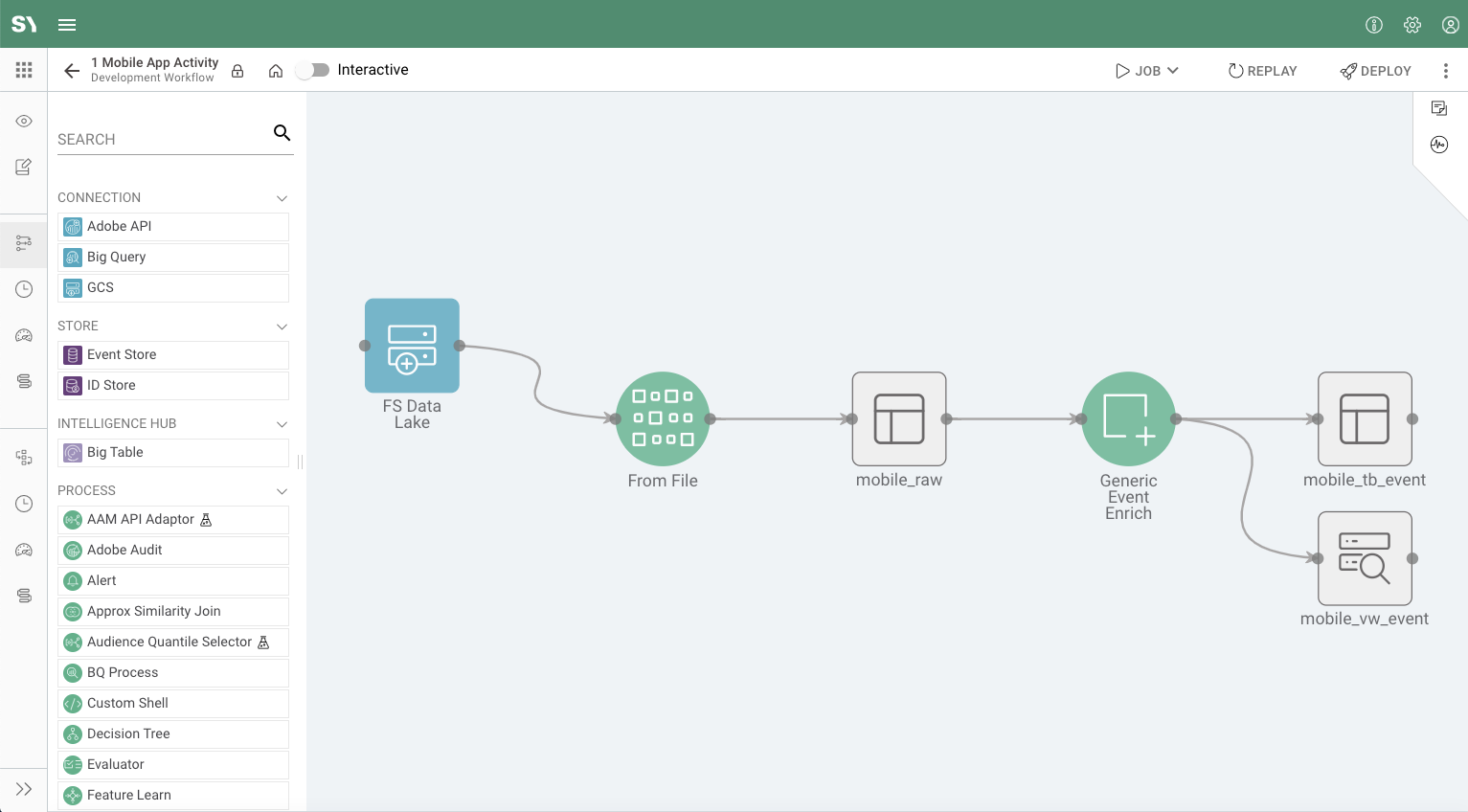Select the mobile_vw_event view node

pyautogui.click(x=1365, y=558)
